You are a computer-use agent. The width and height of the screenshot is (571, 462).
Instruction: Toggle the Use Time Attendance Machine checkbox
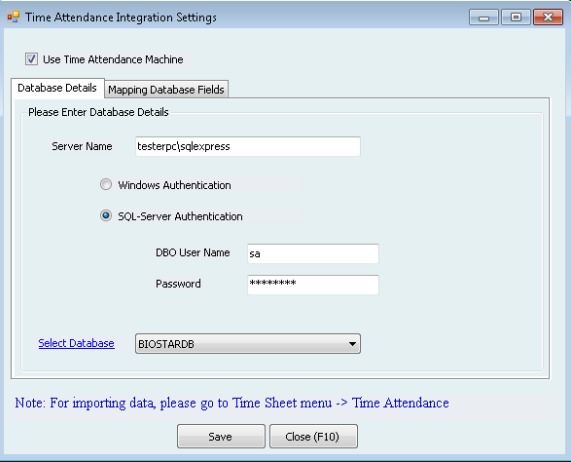point(31,59)
